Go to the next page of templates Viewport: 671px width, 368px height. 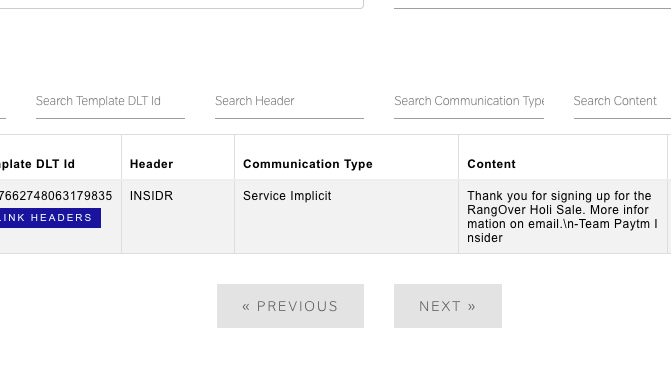pyautogui.click(x=448, y=306)
